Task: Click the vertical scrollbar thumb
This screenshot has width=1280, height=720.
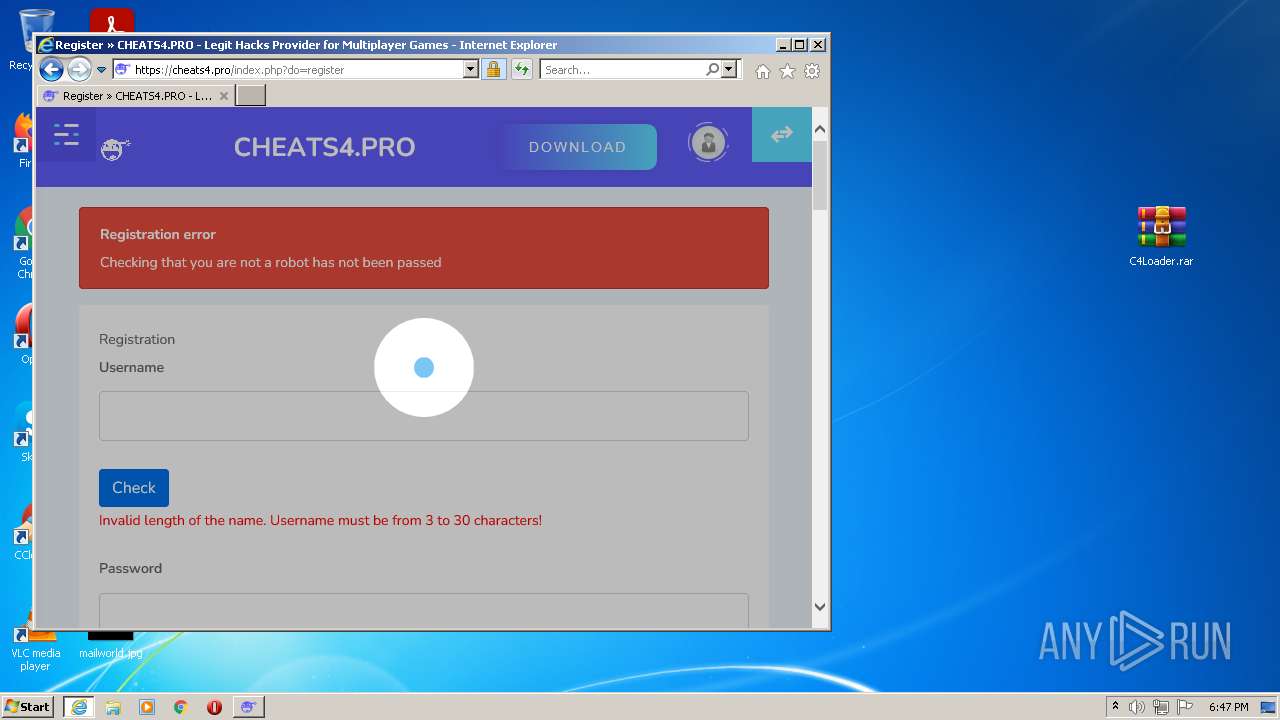Action: click(820, 175)
